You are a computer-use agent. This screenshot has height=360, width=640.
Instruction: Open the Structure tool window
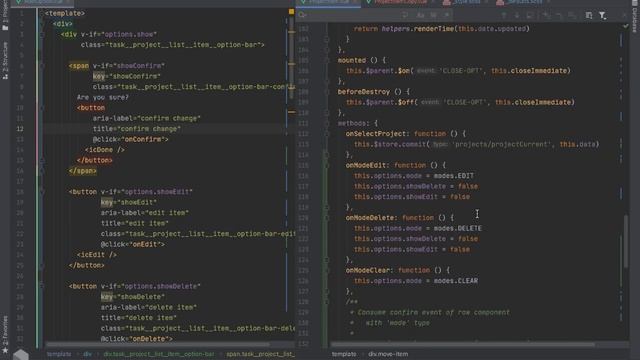pos(5,60)
